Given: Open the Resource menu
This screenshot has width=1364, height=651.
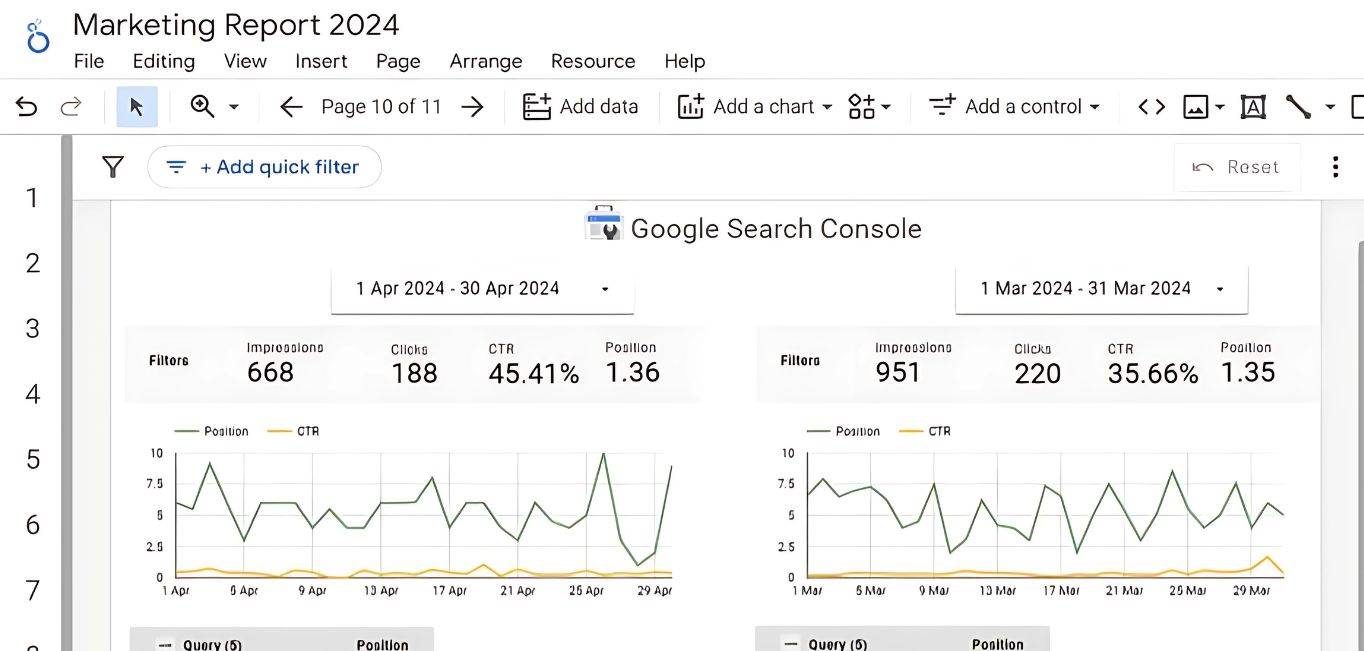Looking at the screenshot, I should click(593, 61).
